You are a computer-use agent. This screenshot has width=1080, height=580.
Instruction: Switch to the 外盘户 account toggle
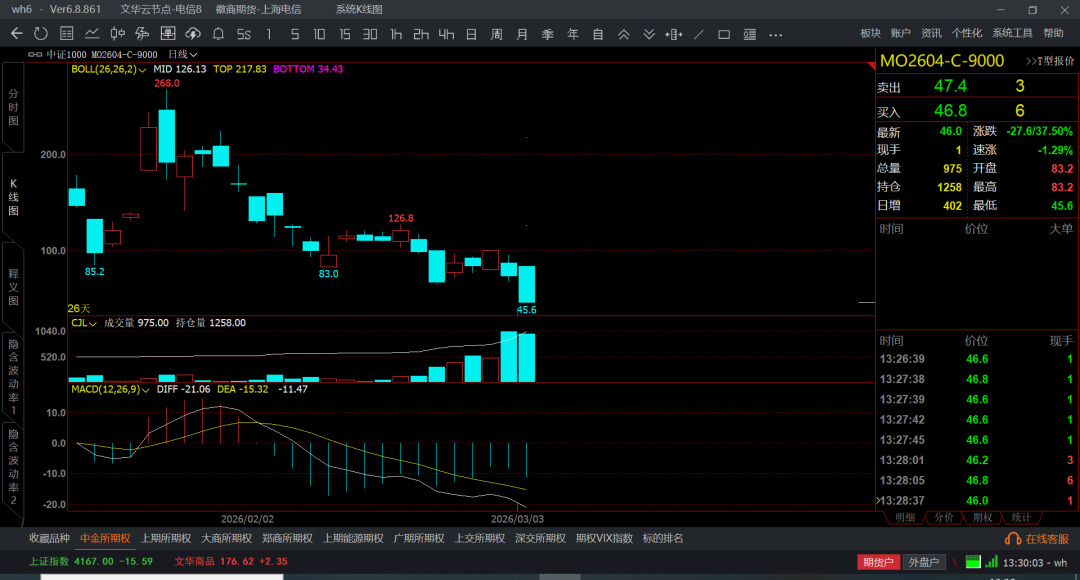924,562
